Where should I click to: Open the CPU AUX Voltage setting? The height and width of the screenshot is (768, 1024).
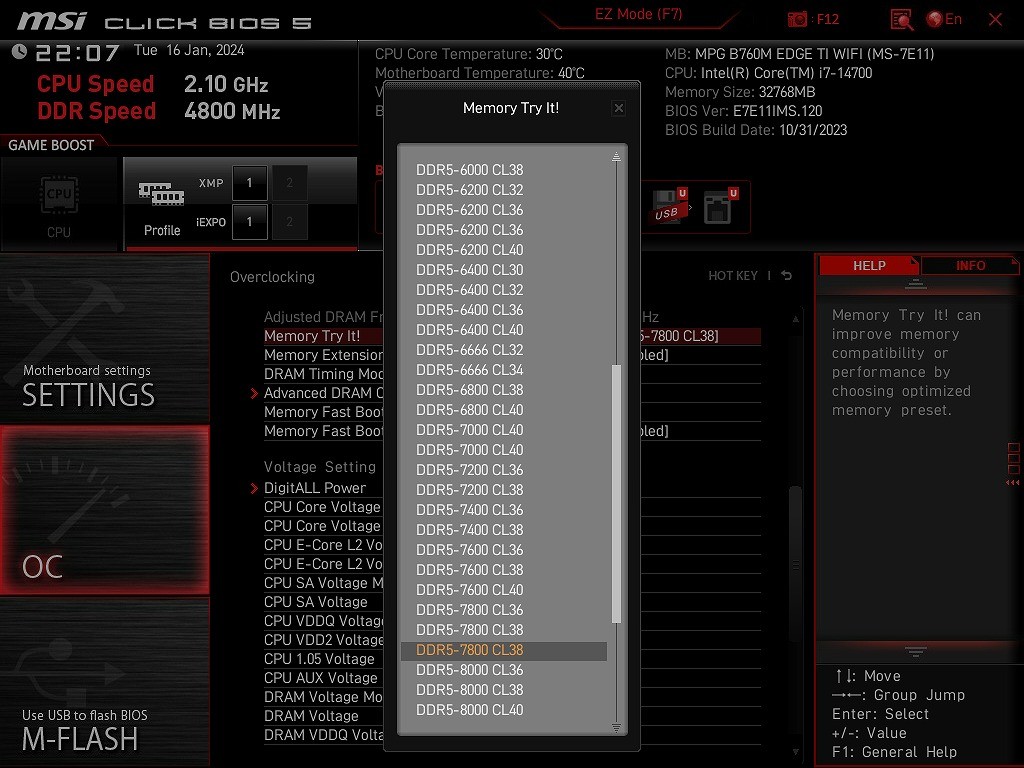click(x=512, y=678)
